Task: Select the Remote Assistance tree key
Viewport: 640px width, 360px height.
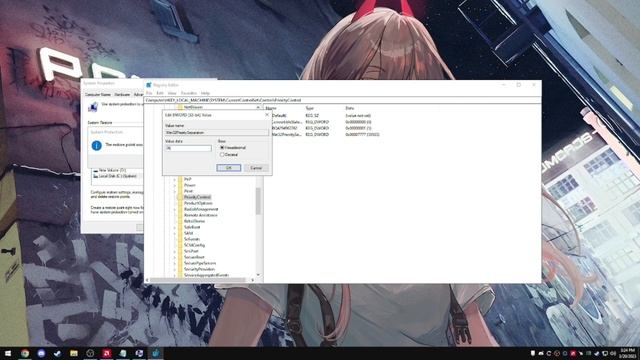Action: 200,215
